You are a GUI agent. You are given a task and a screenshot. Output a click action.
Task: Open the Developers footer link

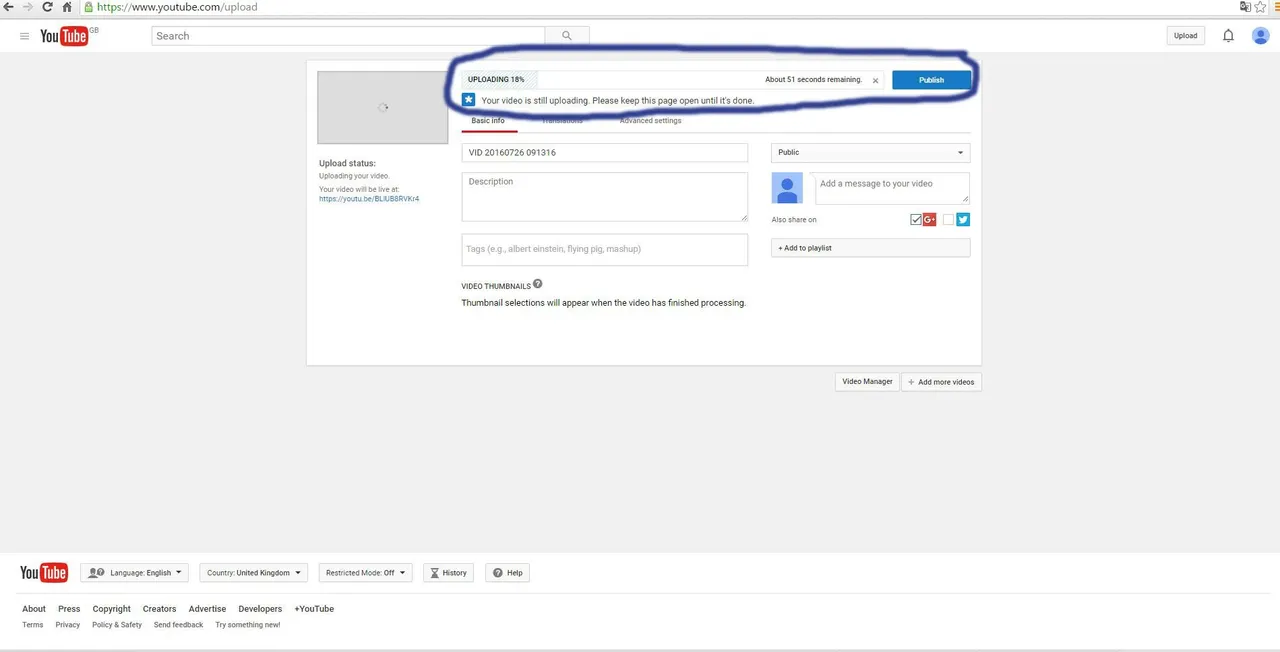pos(260,609)
